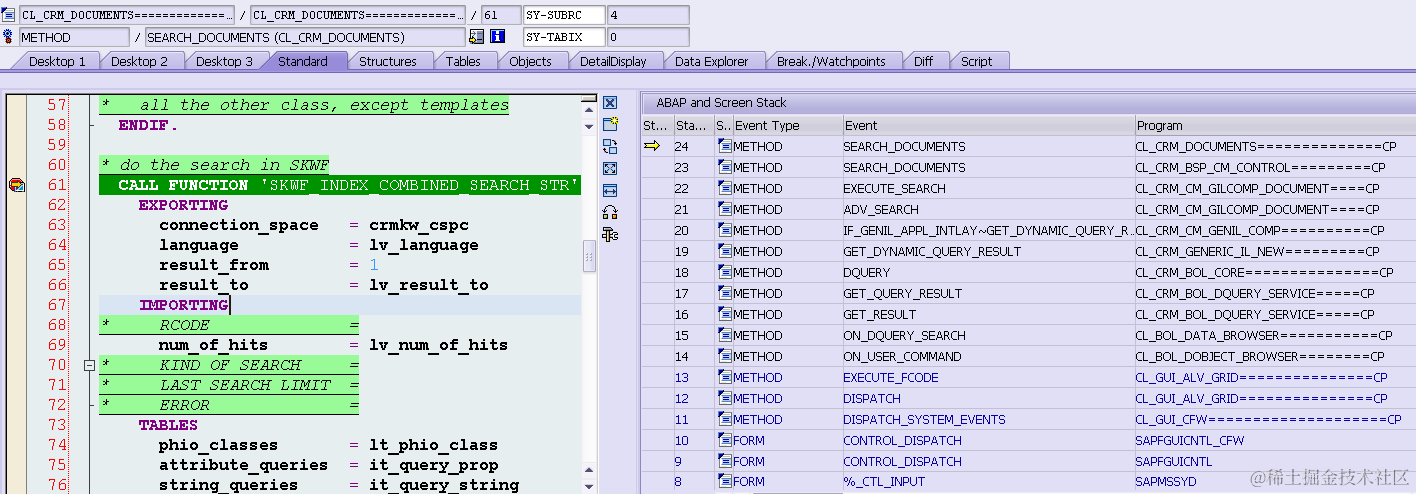Click the method icon on stack row 17
1416x494 pixels.
[x=724, y=293]
